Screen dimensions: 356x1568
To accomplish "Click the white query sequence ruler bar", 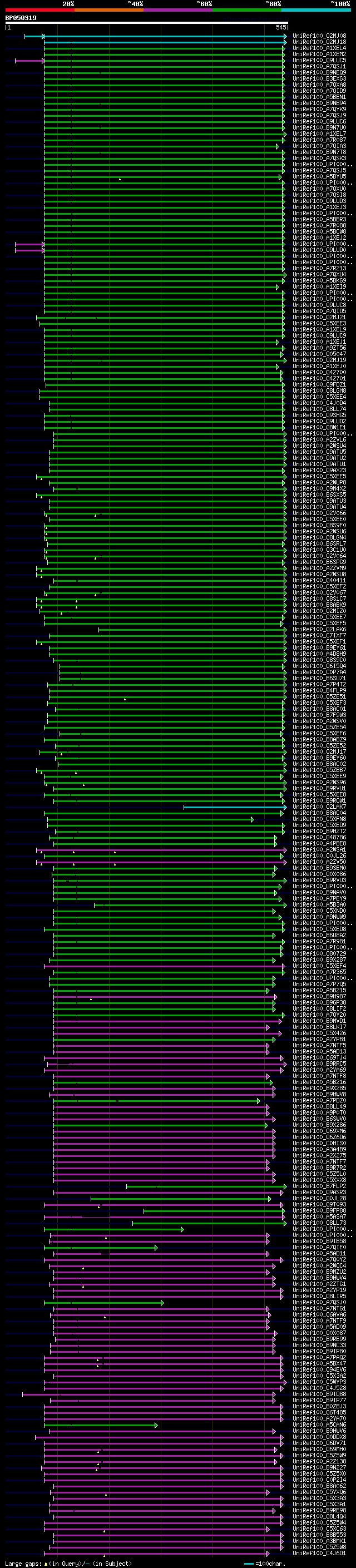I will 146,22.
